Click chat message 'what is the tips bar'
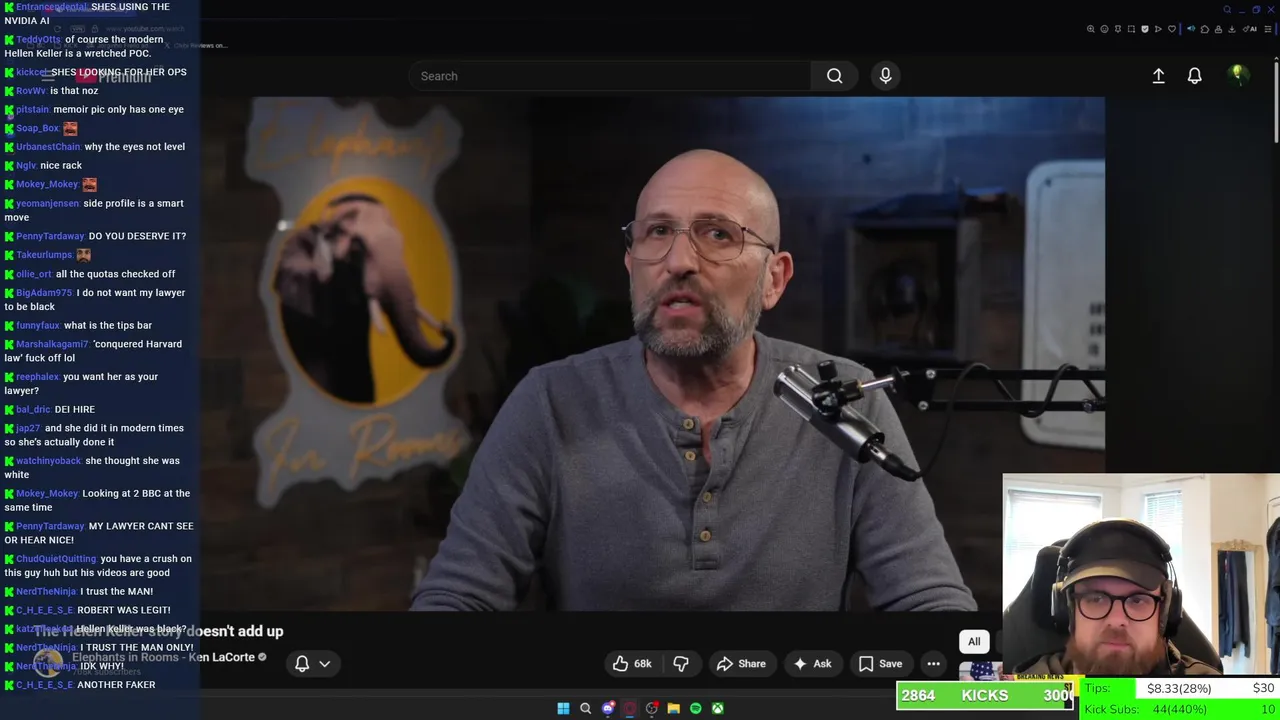 108,326
